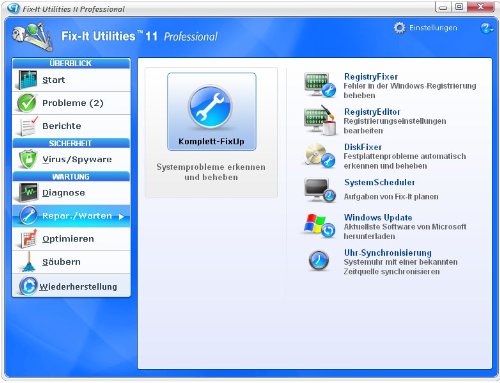Click 'Fehler in der Windows-Registrierung' description

(410, 90)
